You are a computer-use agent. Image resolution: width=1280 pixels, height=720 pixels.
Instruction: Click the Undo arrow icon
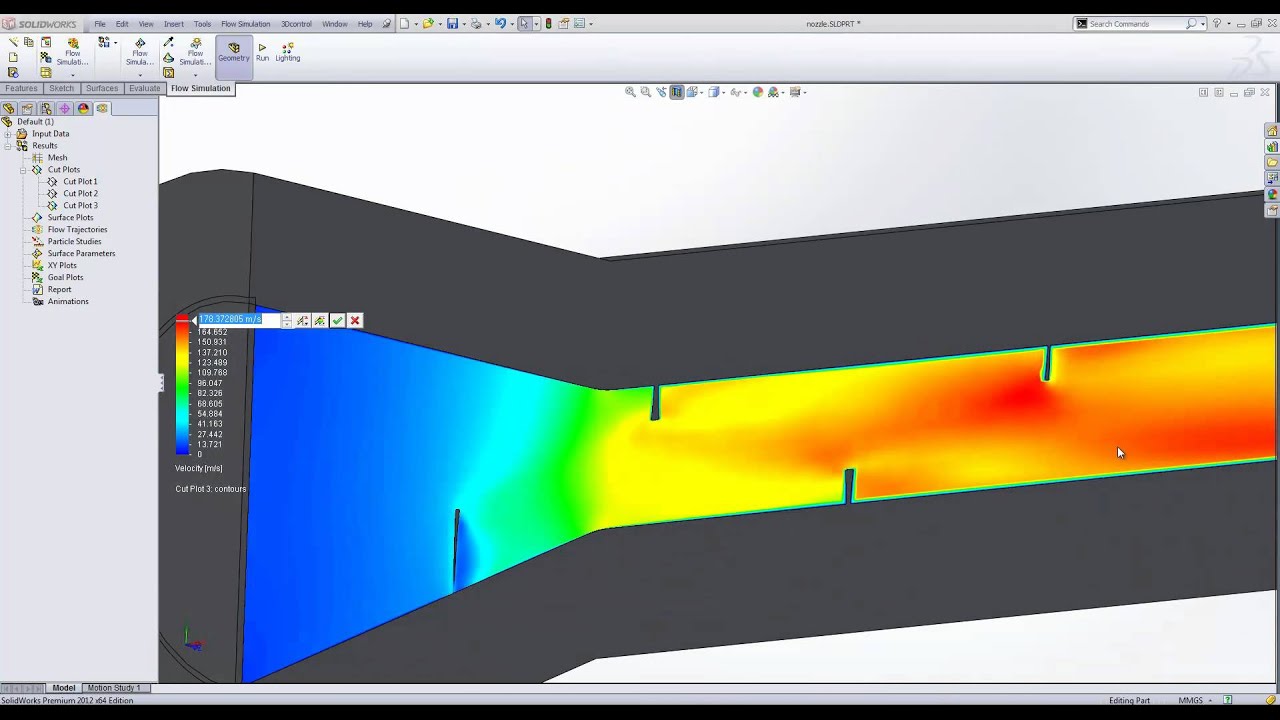coord(500,23)
